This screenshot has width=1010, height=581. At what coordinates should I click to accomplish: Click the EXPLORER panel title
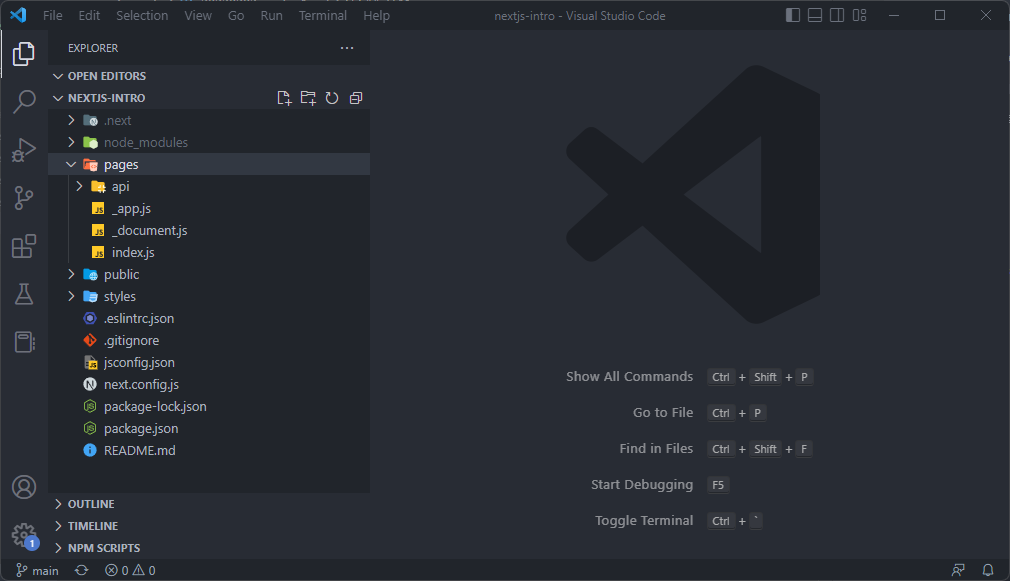click(x=93, y=48)
